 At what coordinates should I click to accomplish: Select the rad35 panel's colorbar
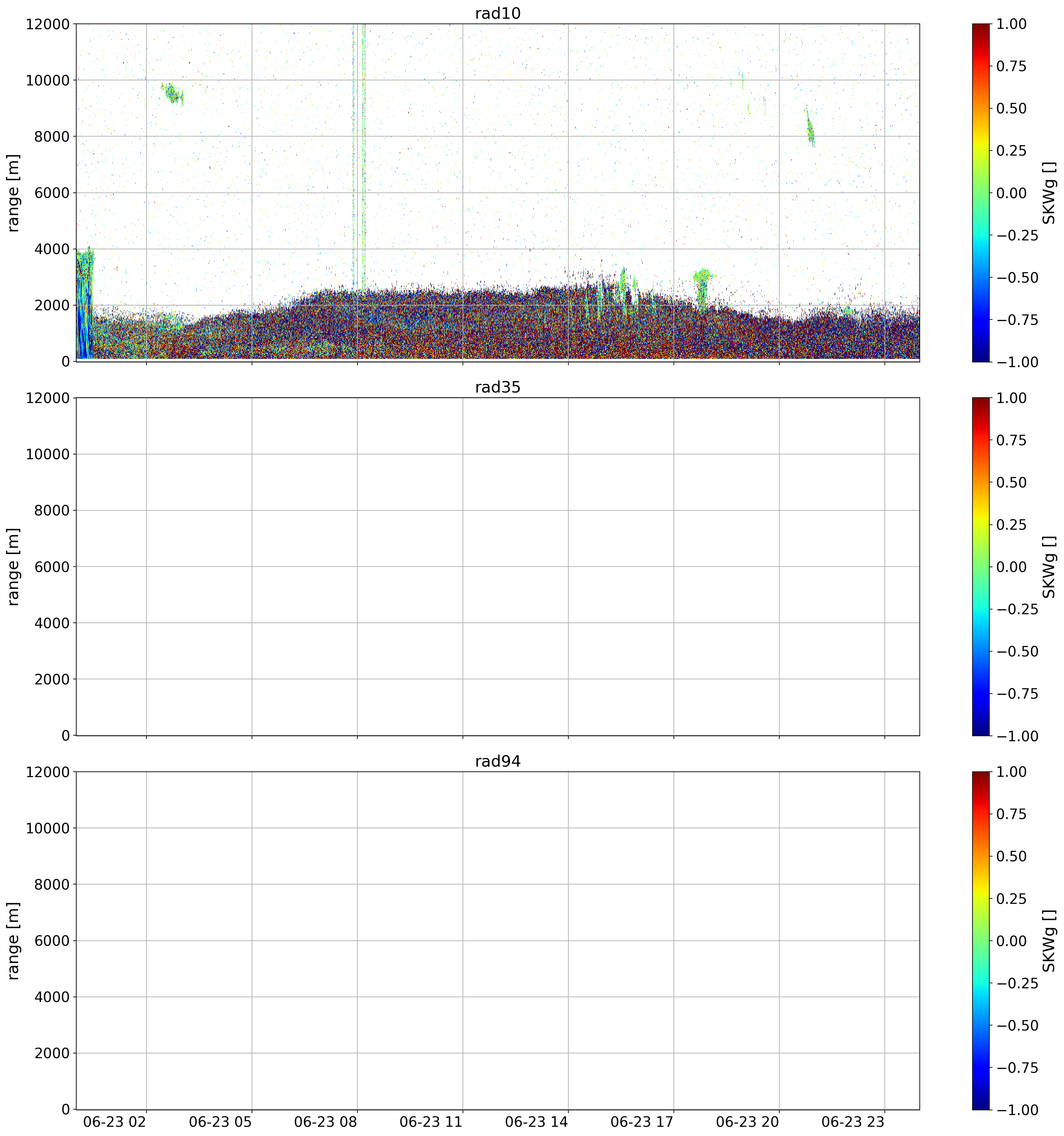point(980,567)
